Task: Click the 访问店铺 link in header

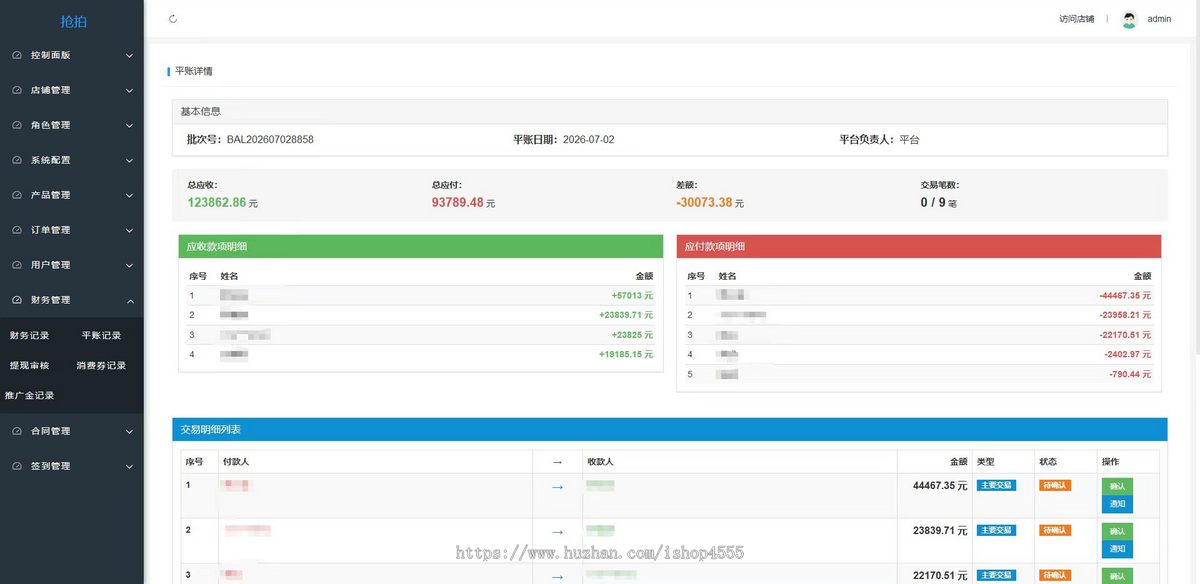Action: [1077, 19]
